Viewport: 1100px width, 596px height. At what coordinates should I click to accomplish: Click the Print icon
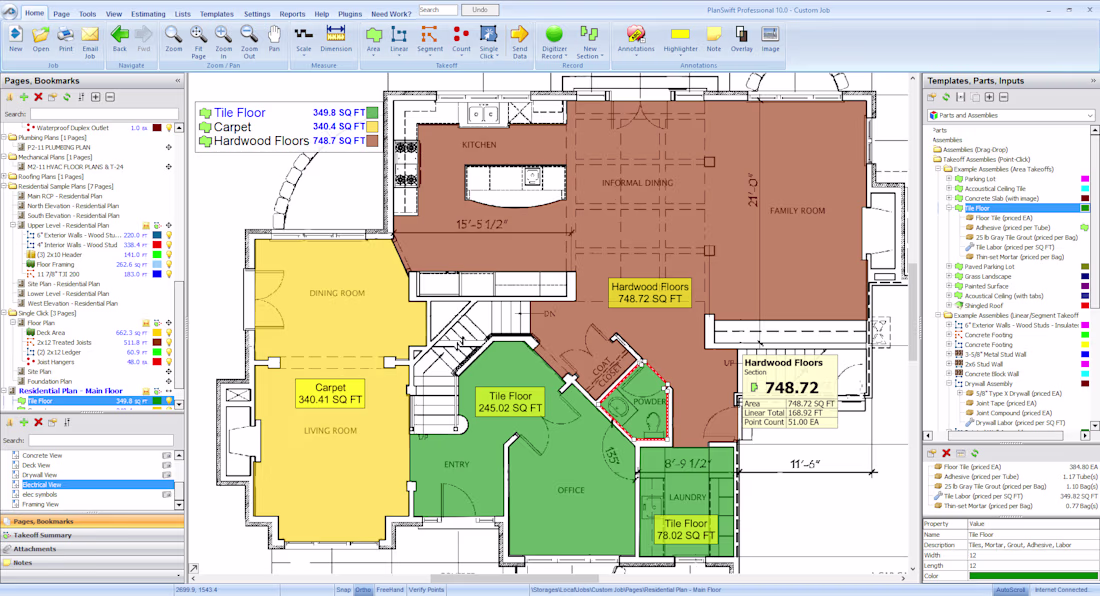(65, 34)
